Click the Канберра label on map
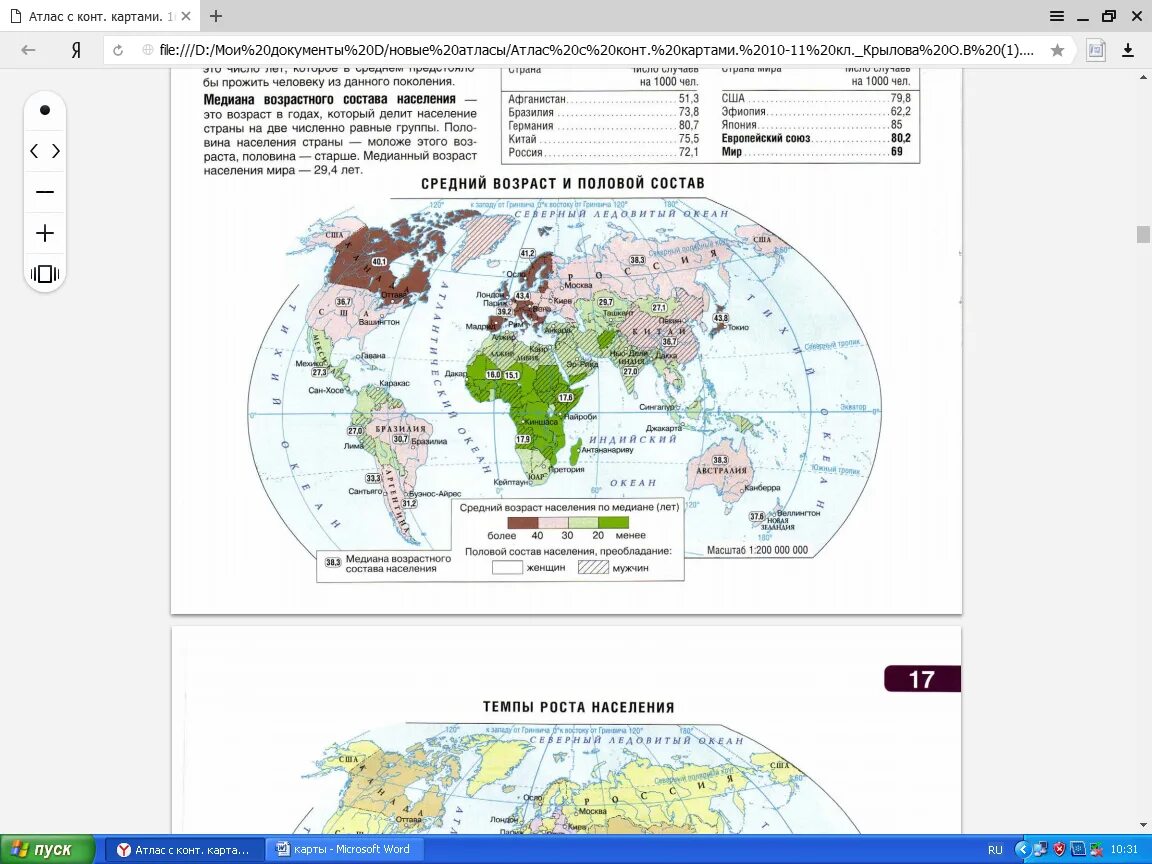 (x=762, y=488)
